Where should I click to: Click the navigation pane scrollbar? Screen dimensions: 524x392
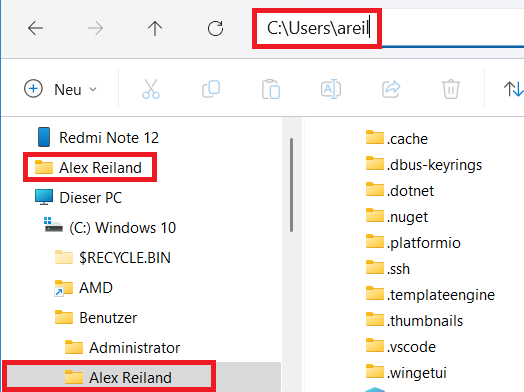[291, 185]
